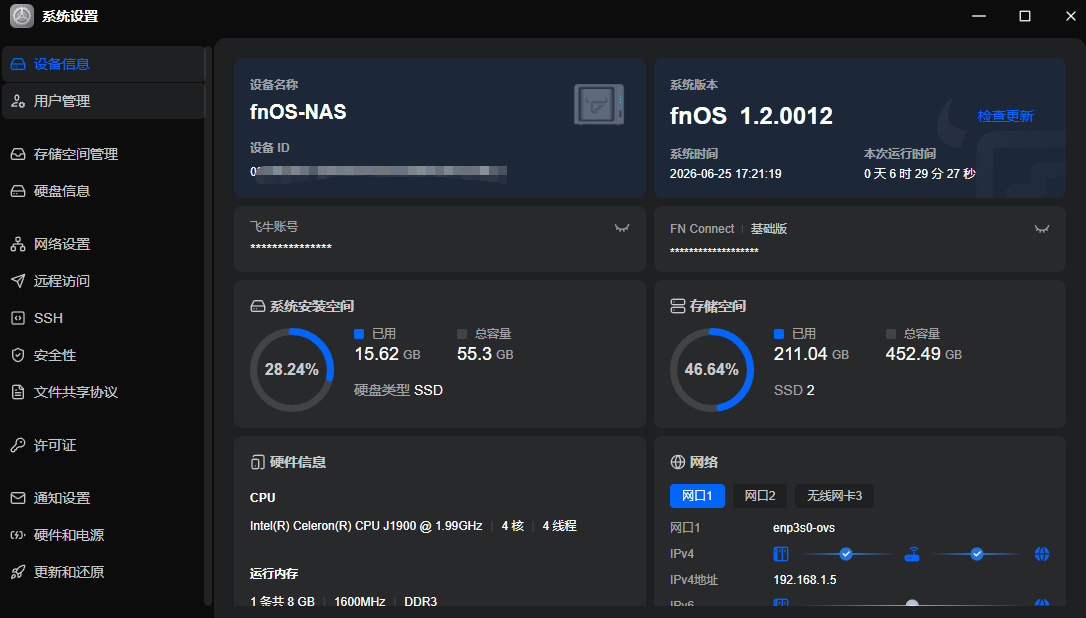Image resolution: width=1086 pixels, height=618 pixels.
Task: Click the 网络设置 network icon
Action: click(x=18, y=244)
